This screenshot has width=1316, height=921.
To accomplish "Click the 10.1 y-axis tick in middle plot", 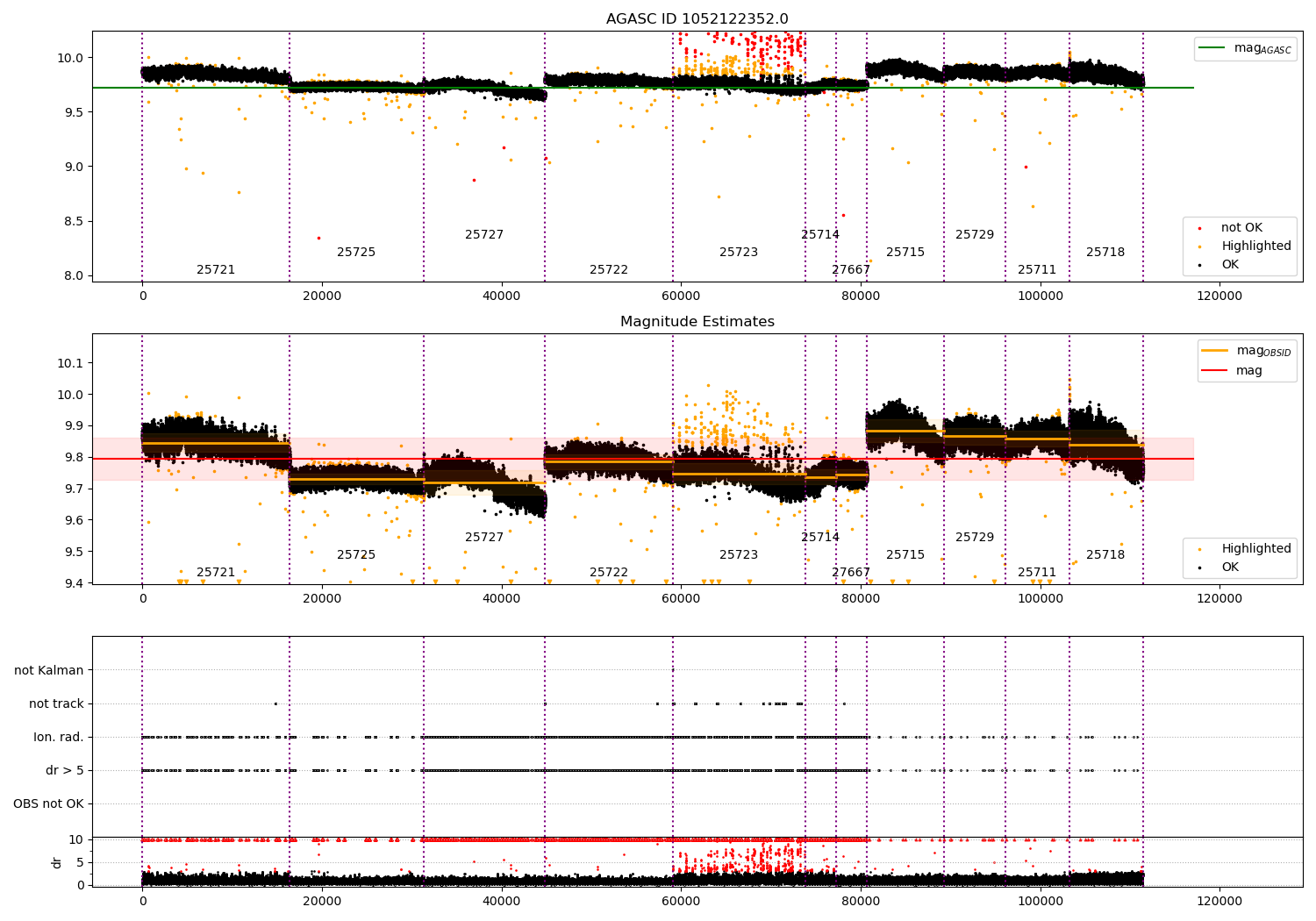I will point(70,363).
